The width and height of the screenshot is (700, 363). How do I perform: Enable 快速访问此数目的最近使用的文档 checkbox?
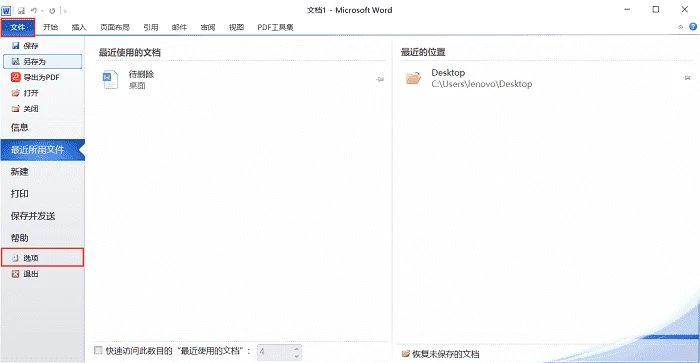[x=98, y=350]
